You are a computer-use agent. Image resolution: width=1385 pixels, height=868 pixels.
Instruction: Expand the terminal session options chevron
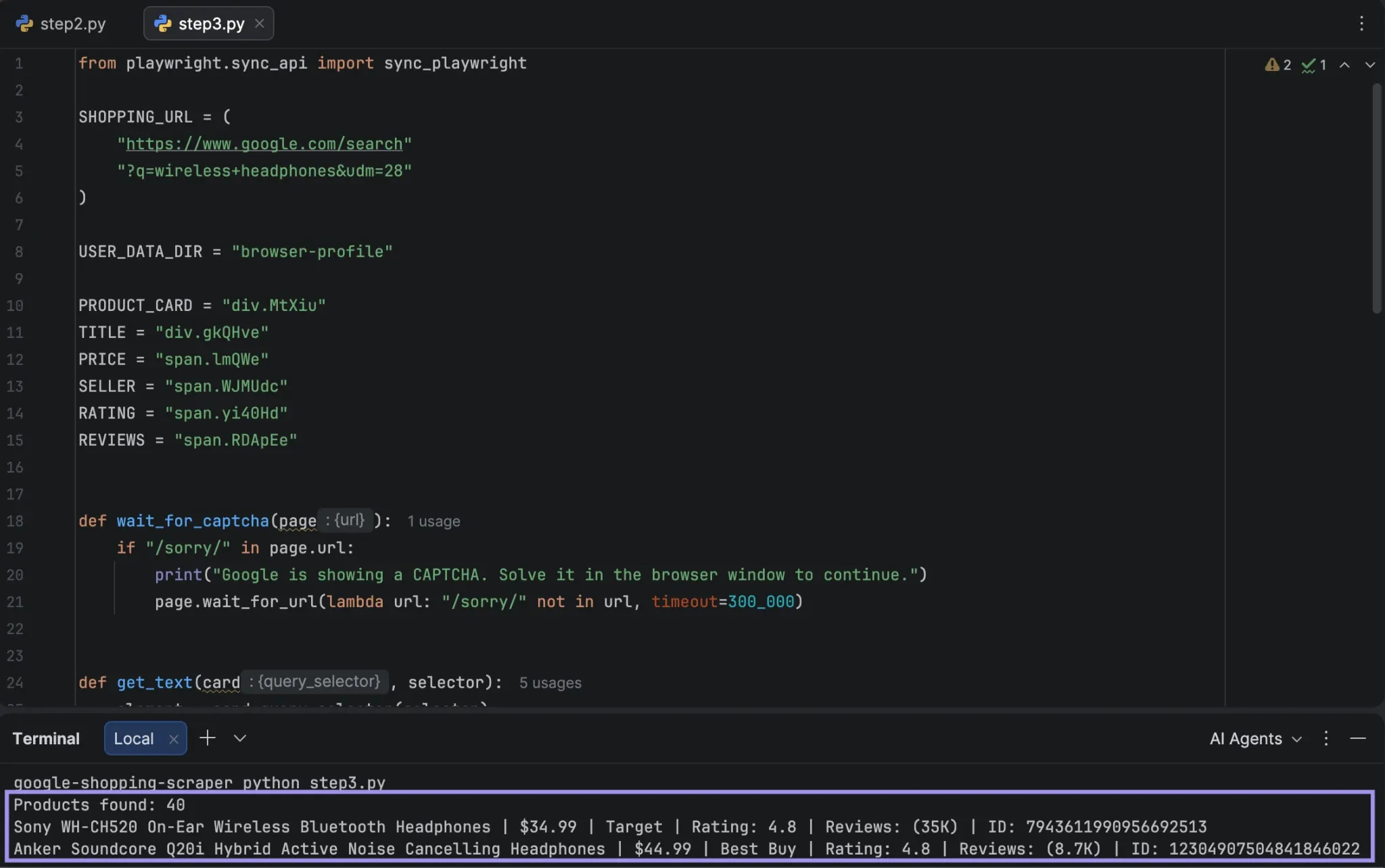click(240, 738)
